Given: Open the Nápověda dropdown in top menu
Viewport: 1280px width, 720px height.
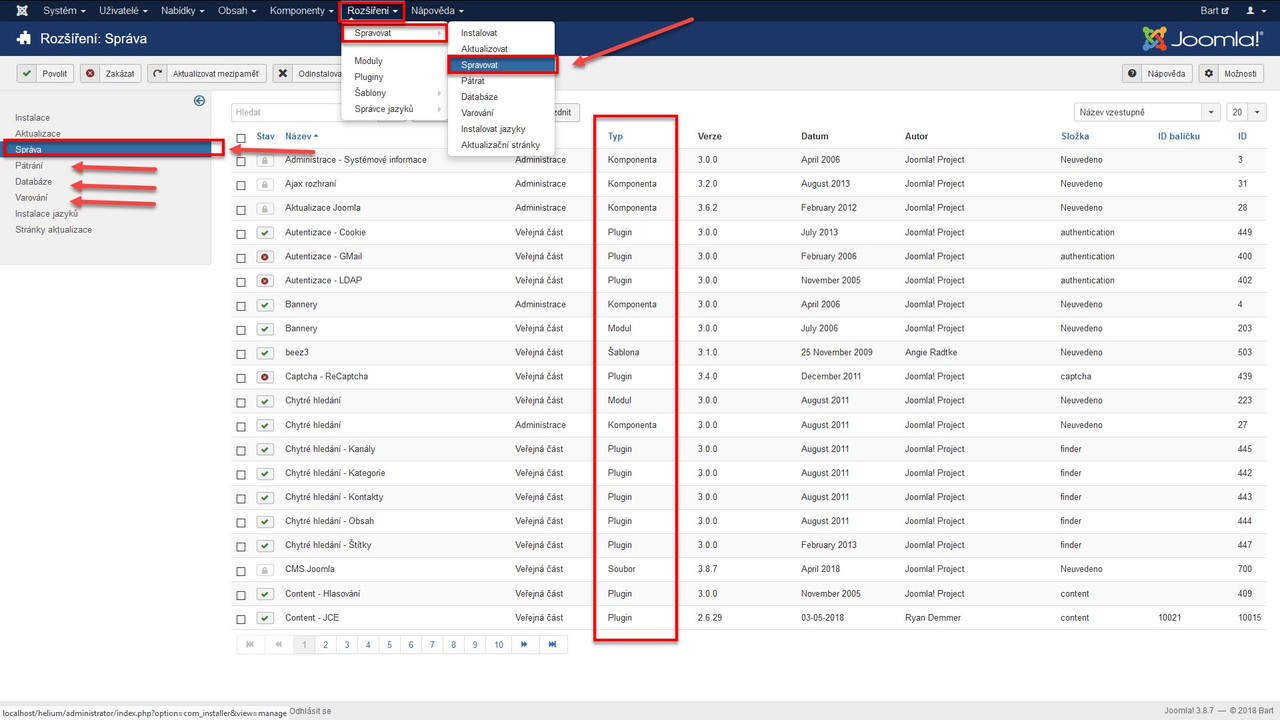Looking at the screenshot, I should click(437, 10).
